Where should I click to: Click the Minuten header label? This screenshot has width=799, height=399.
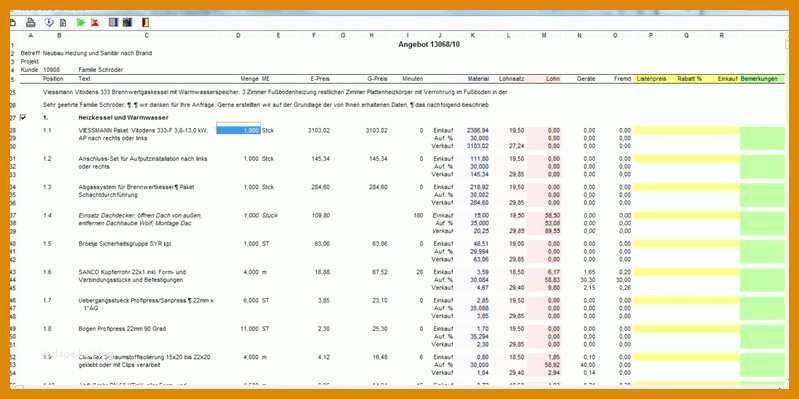coord(413,79)
